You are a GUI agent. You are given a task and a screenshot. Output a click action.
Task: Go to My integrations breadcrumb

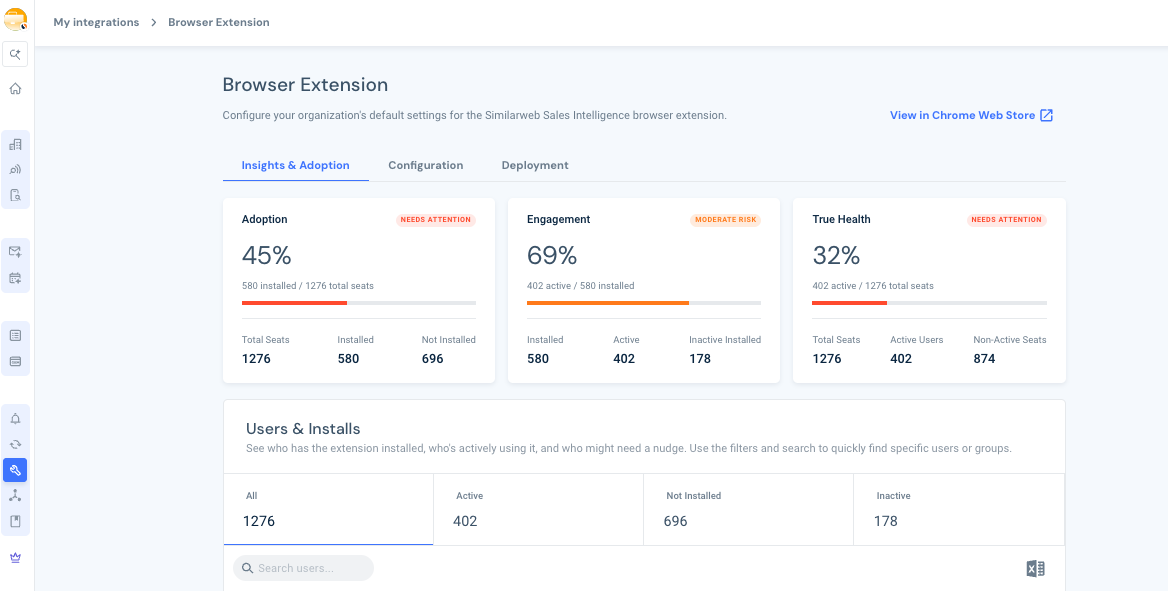[96, 22]
